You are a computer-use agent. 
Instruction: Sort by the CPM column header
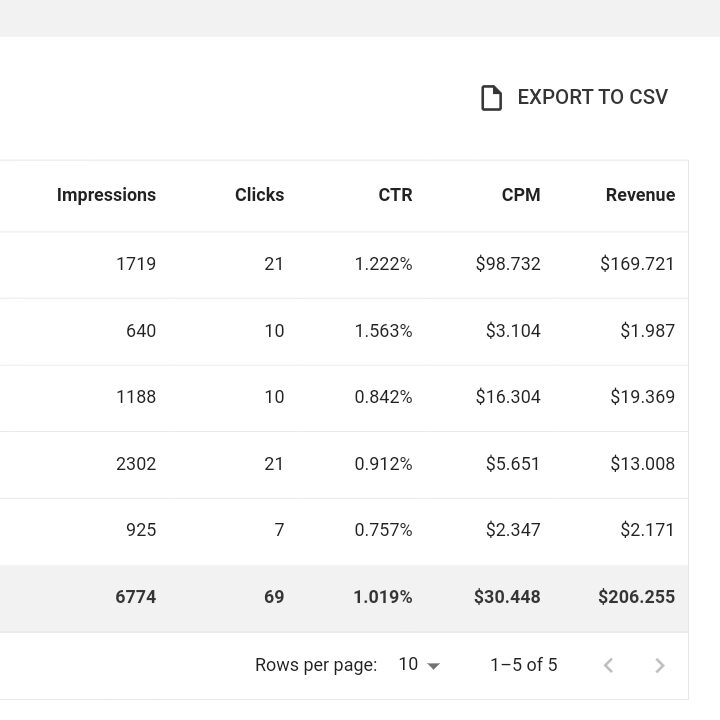520,195
